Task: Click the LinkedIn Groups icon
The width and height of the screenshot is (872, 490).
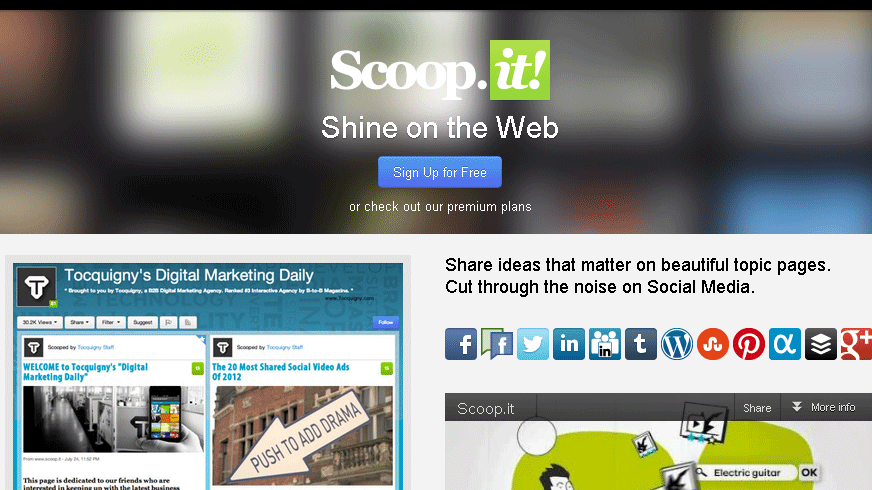Action: [605, 344]
